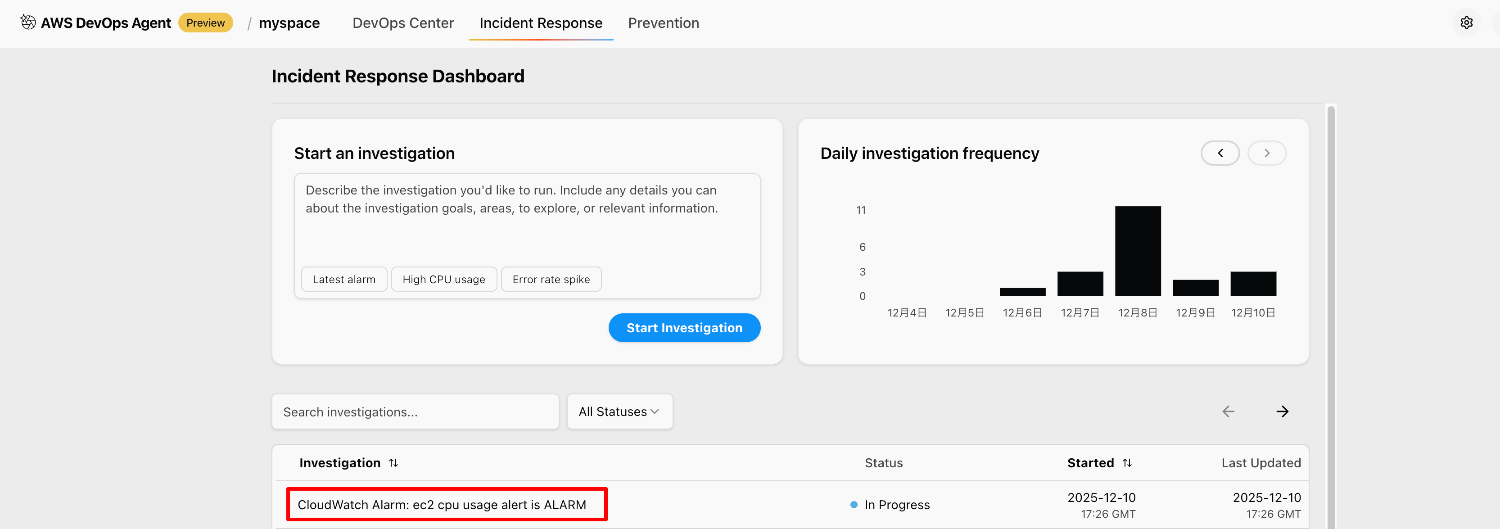The height and width of the screenshot is (529, 1500).
Task: Click the Start Investigation button
Action: click(684, 328)
